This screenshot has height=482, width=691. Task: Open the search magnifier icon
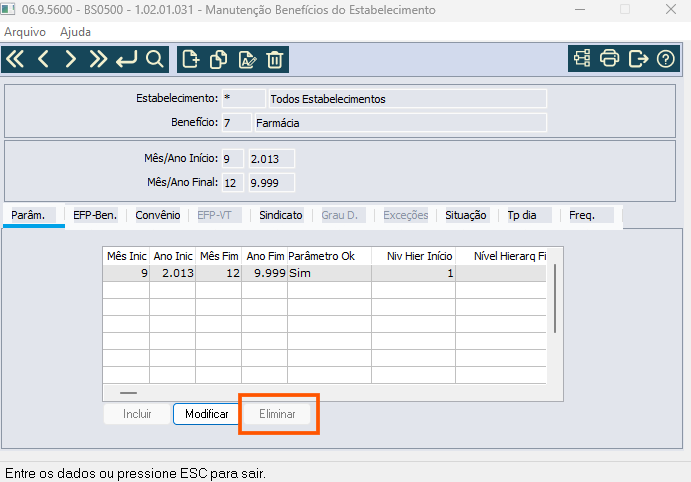tap(154, 59)
